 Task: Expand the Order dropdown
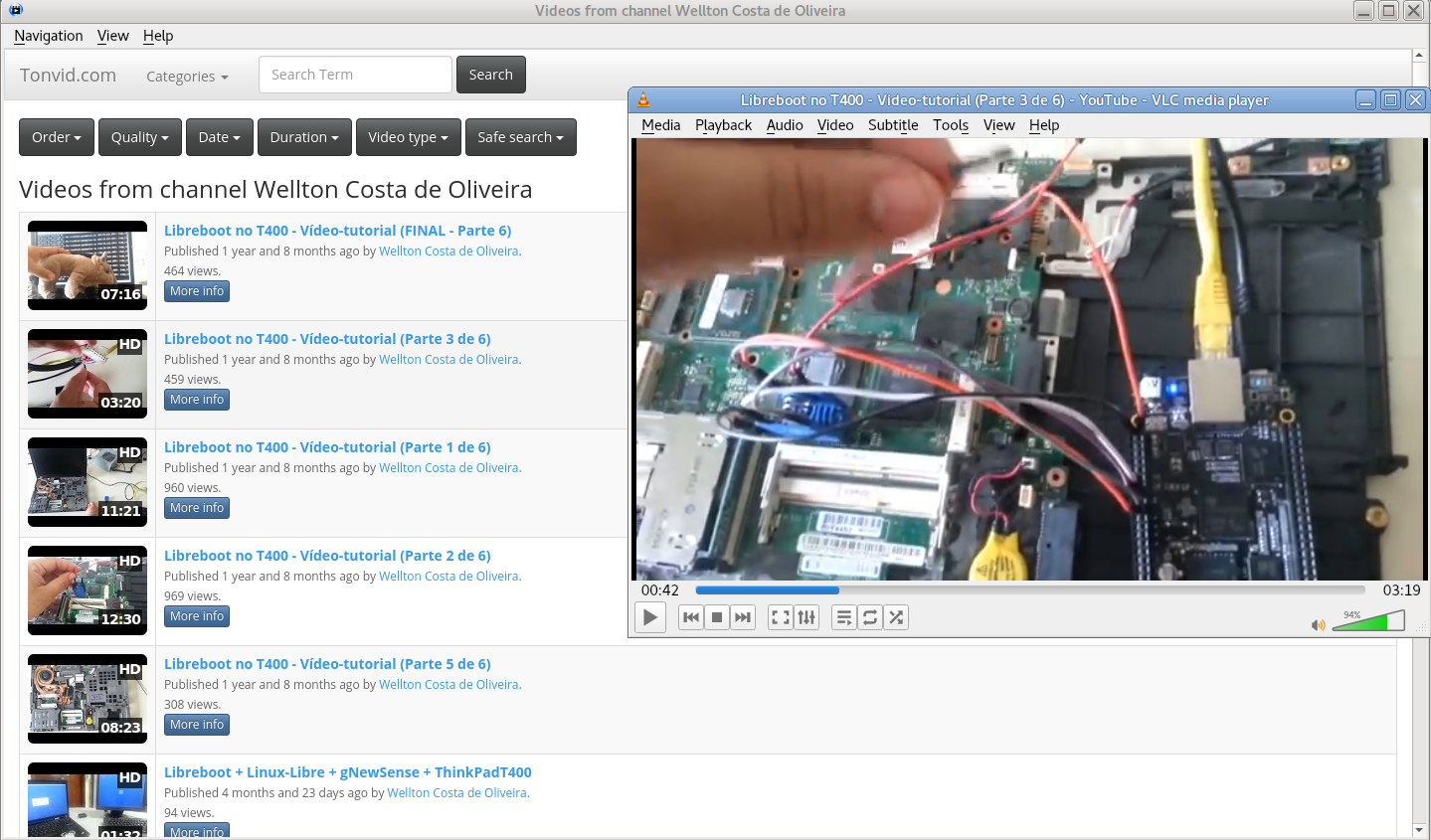tap(57, 137)
